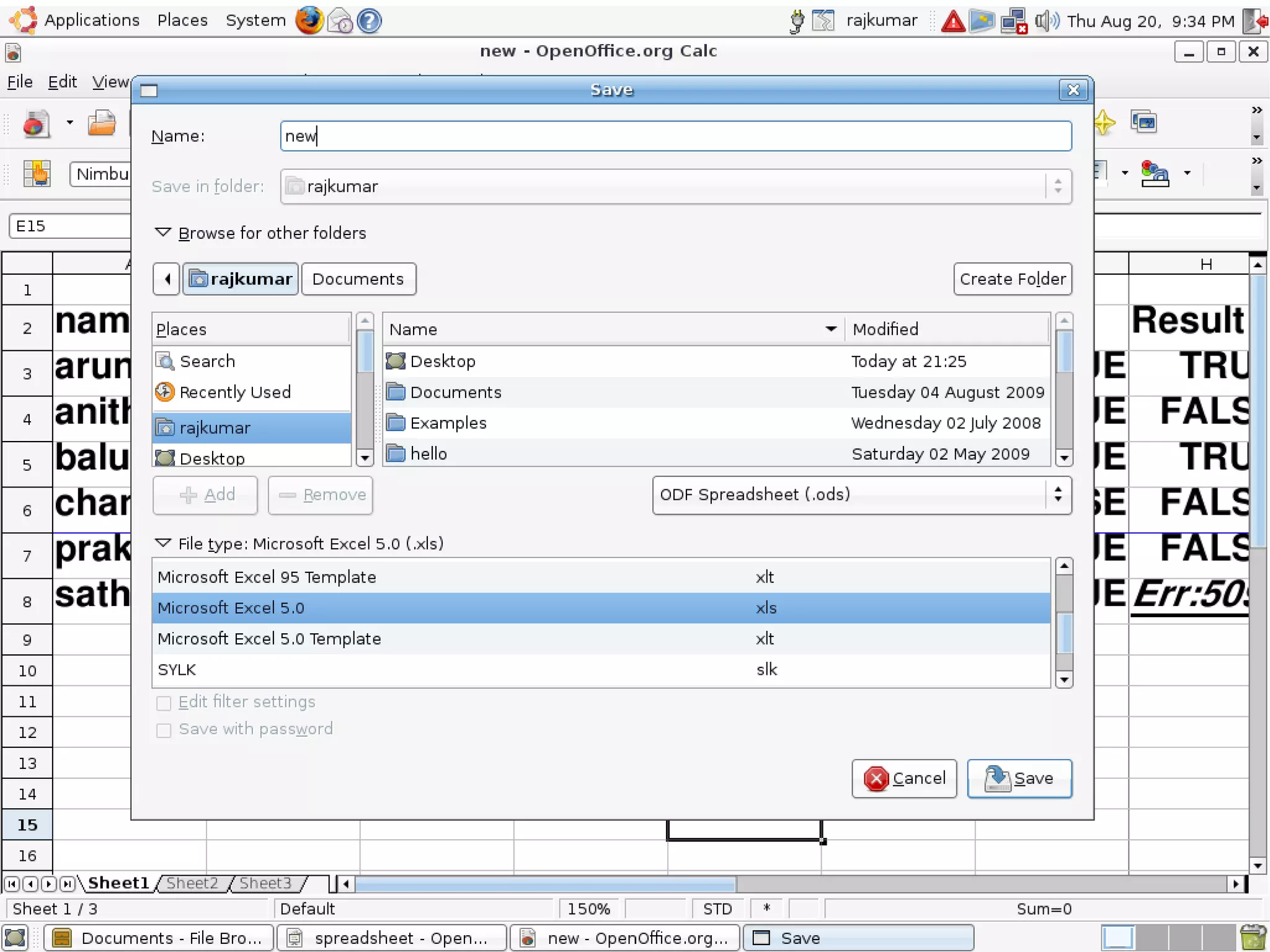Viewport: 1270px width, 952px height.
Task: Toggle the Save with password checkbox
Action: 164,730
